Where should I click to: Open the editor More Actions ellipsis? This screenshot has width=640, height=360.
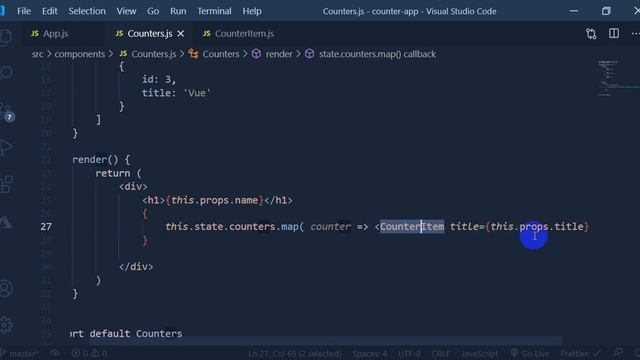click(x=635, y=33)
